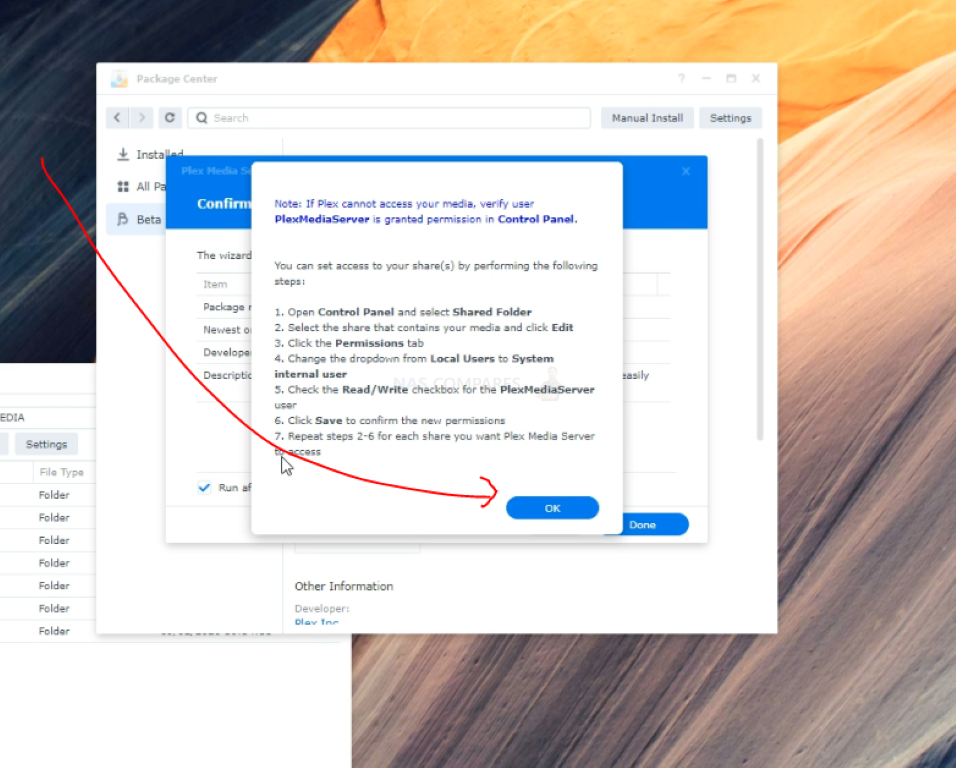
Task: Click the Installed download icon
Action: click(123, 154)
